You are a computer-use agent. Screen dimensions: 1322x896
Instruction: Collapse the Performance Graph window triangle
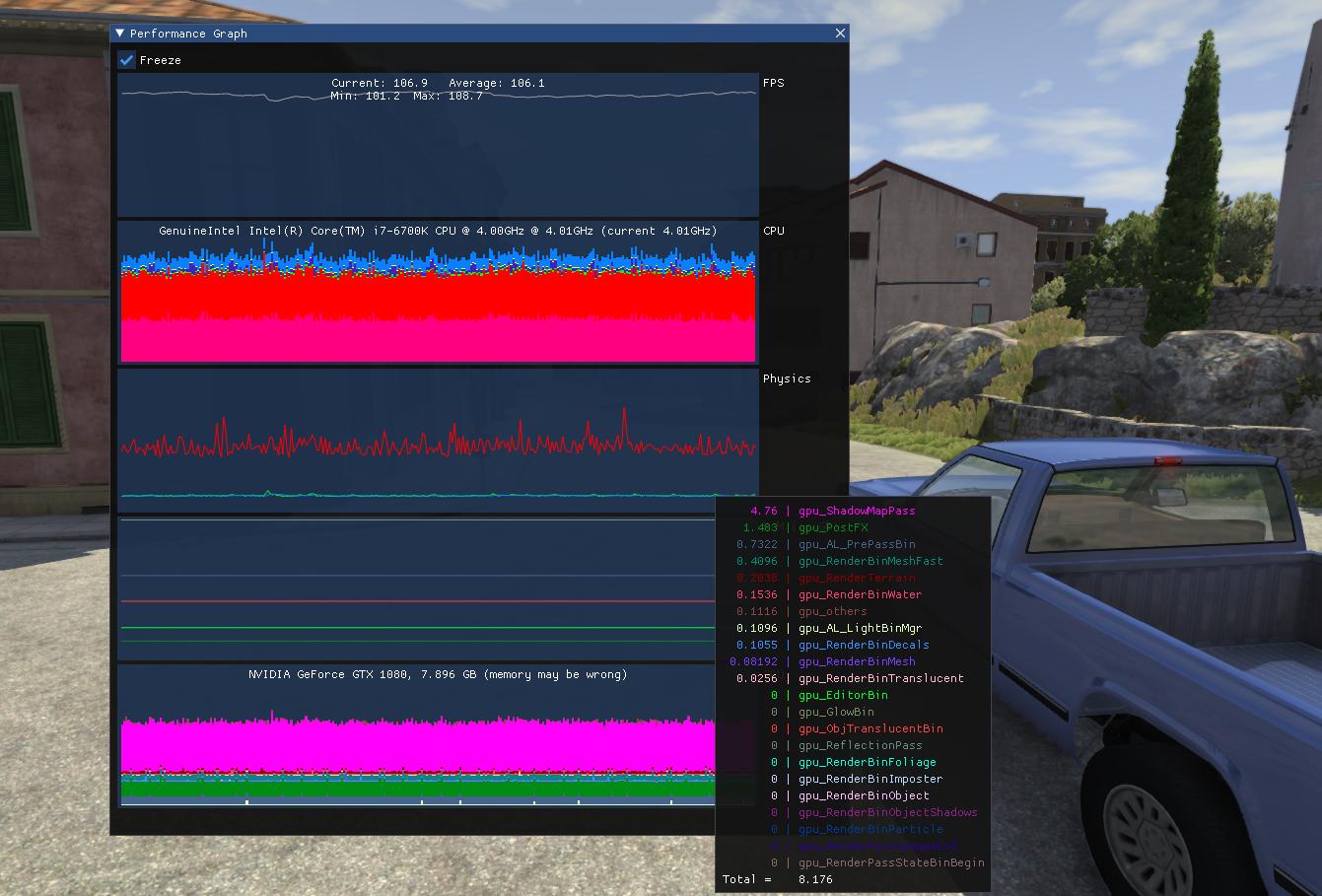click(120, 34)
